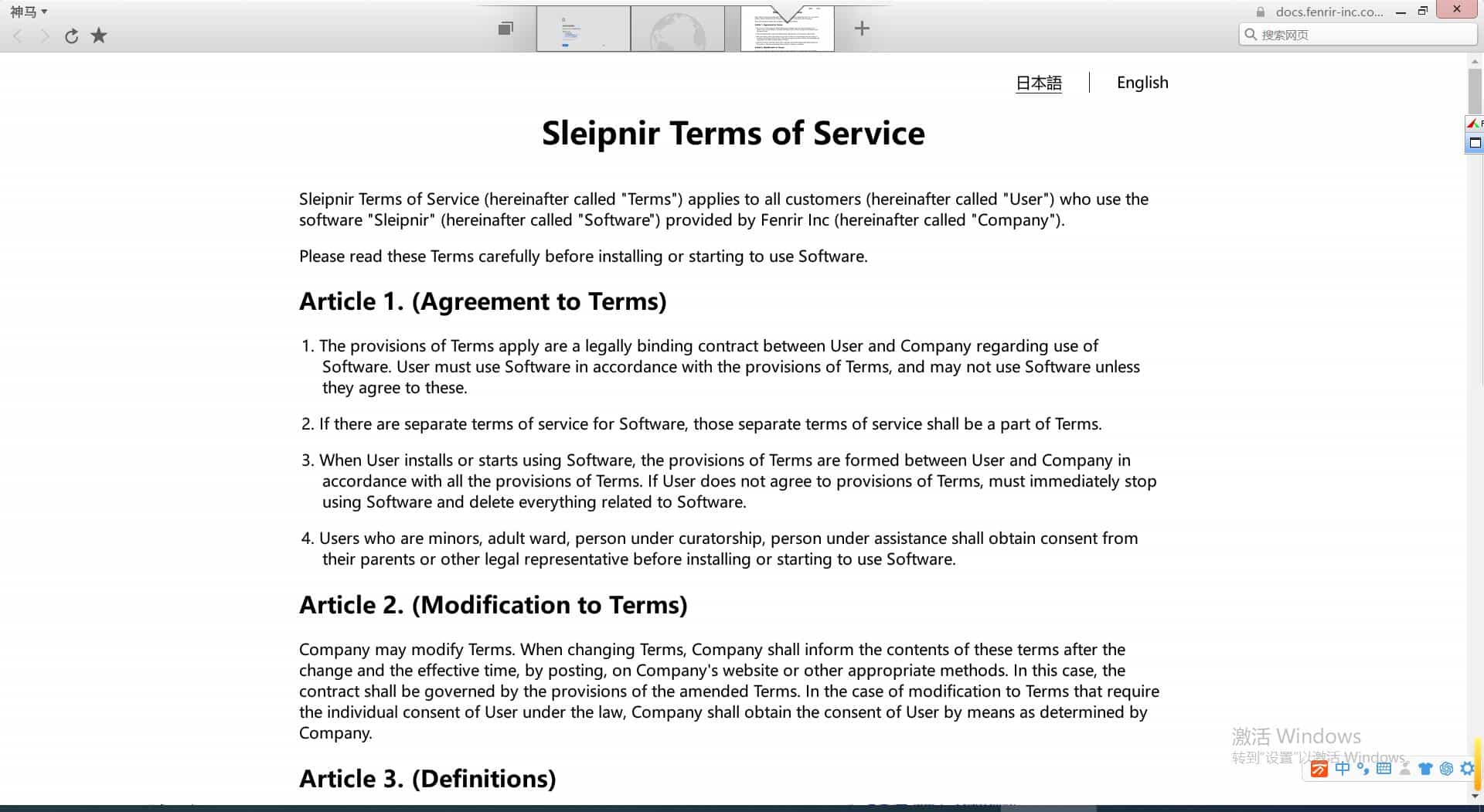Click the Article 1. (Agreement to Terms) heading

[x=482, y=301]
